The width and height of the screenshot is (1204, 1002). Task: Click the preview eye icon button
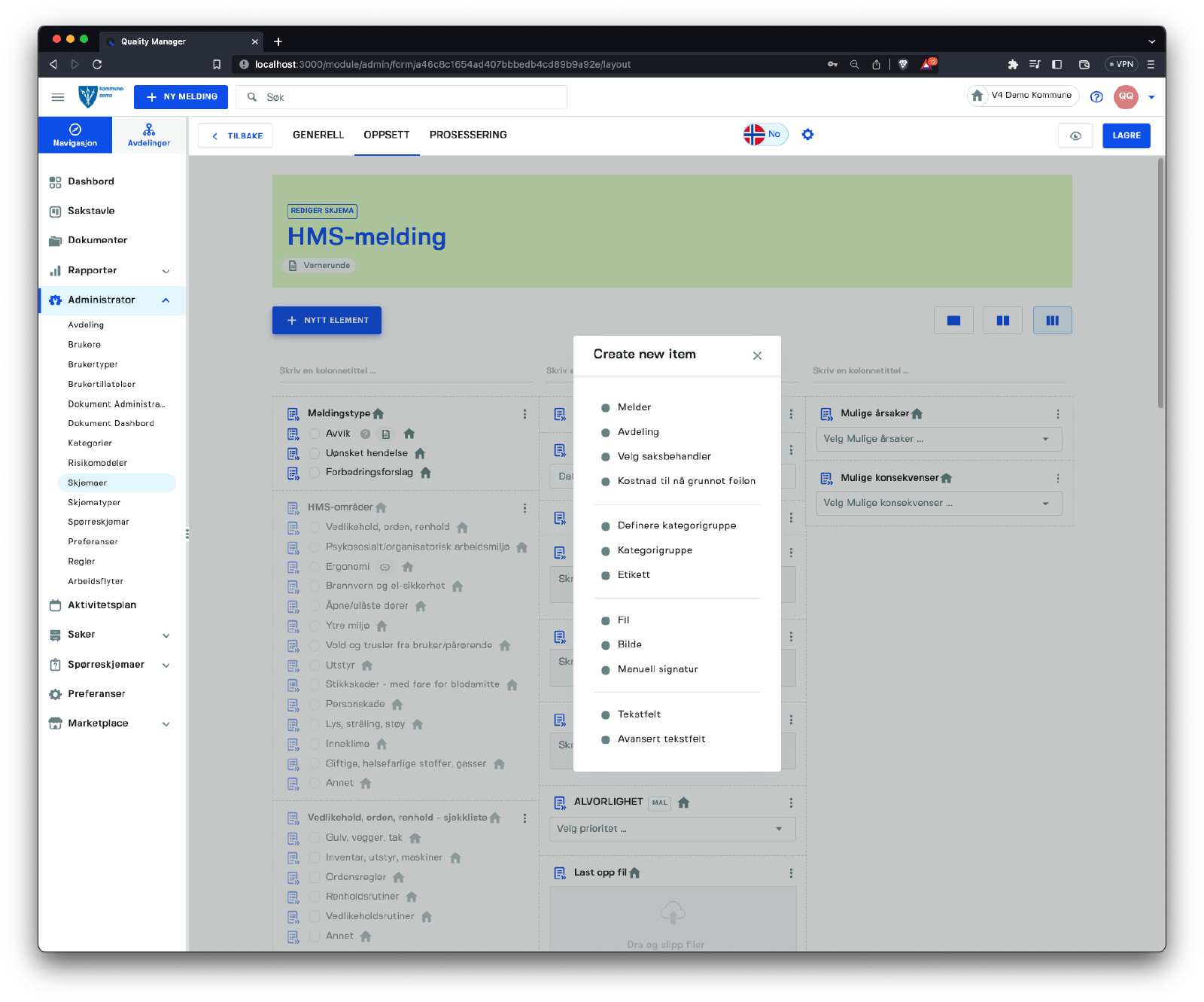(x=1075, y=136)
